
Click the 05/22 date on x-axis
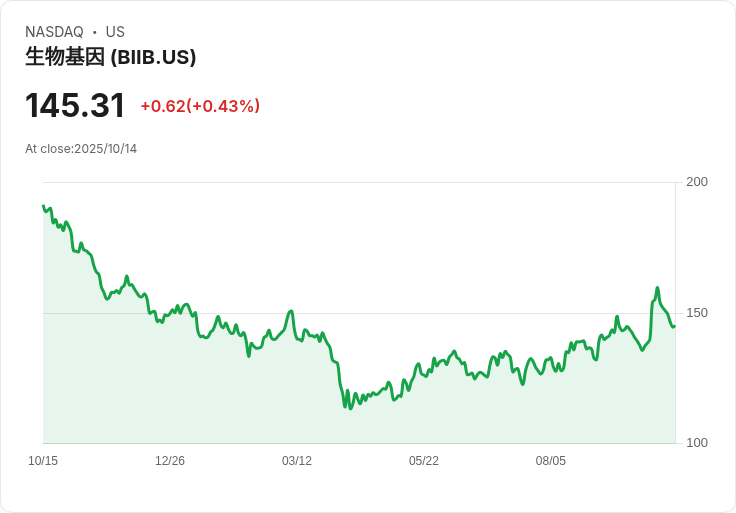click(424, 461)
